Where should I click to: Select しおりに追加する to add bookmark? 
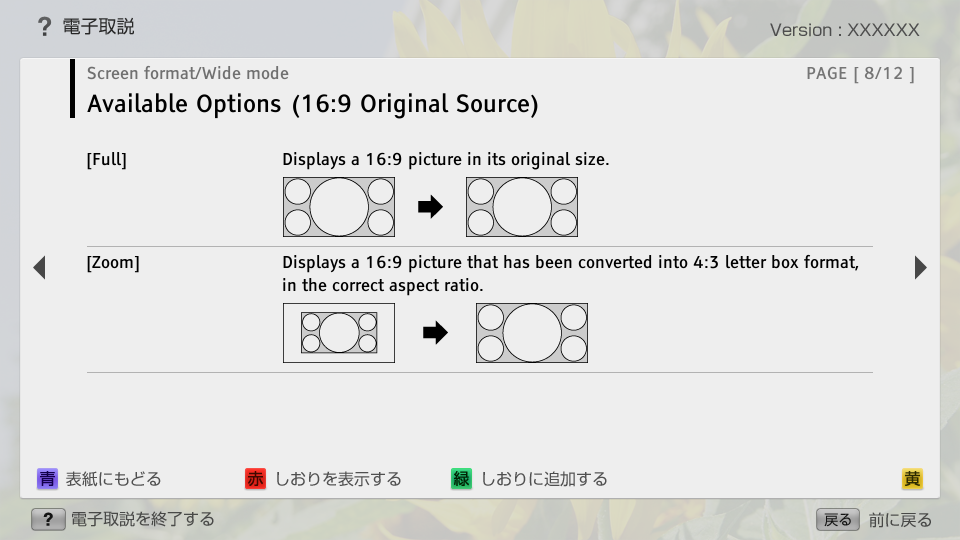coord(543,479)
